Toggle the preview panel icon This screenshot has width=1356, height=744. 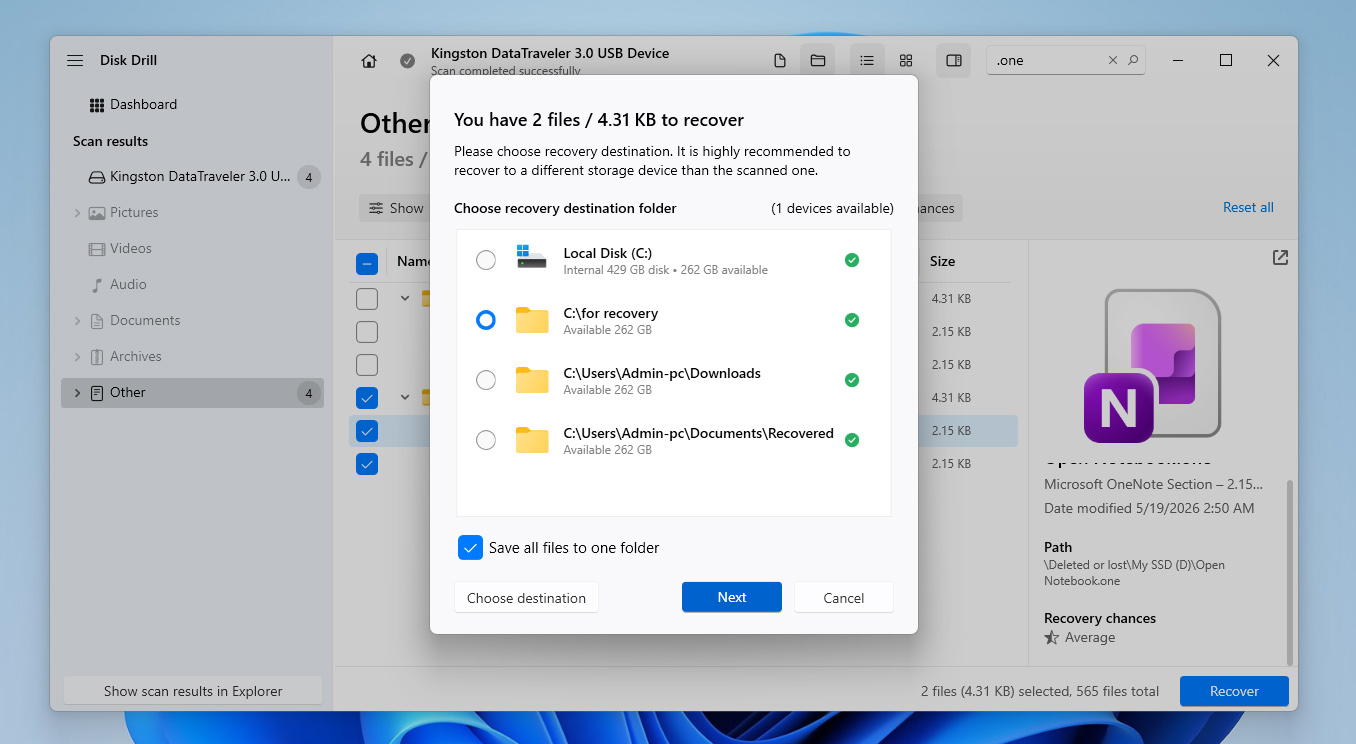(954, 61)
